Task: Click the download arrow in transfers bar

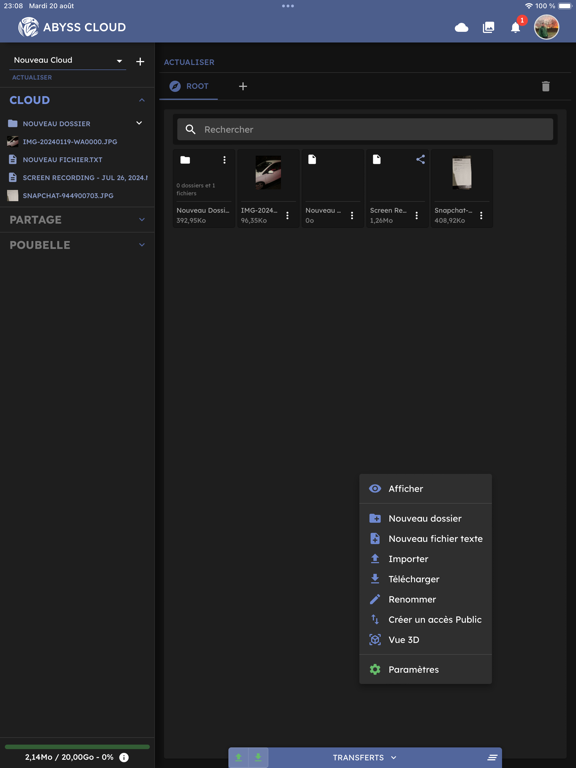Action: (x=258, y=757)
